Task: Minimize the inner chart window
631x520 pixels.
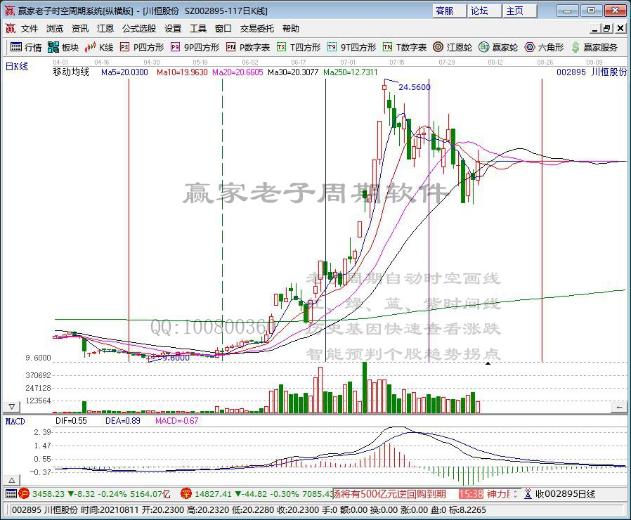Action: [595, 29]
